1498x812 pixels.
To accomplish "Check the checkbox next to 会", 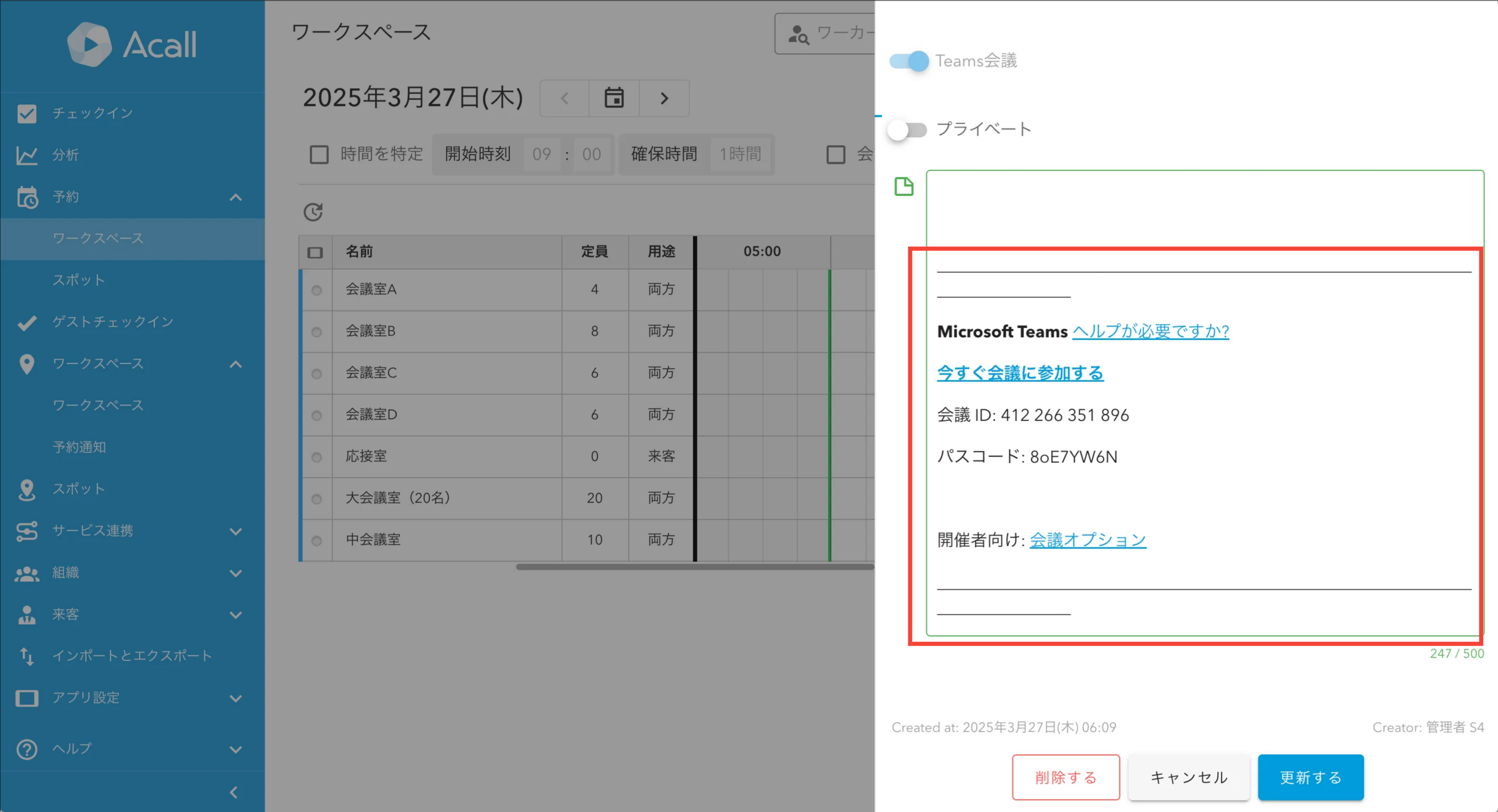I will (836, 154).
